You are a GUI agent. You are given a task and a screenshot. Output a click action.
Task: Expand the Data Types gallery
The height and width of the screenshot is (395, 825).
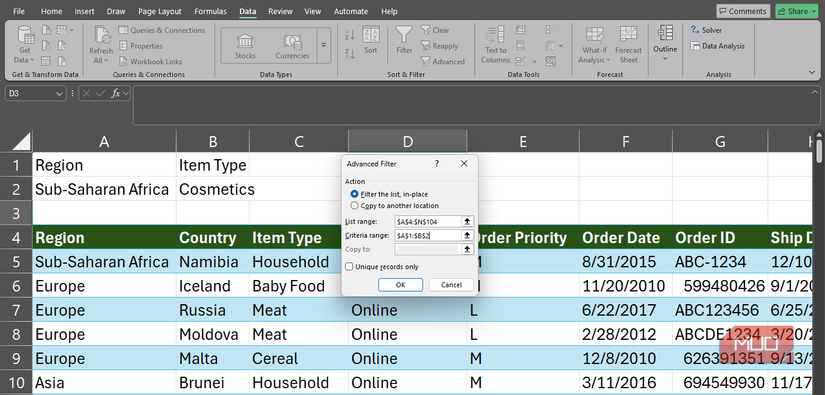[x=324, y=46]
